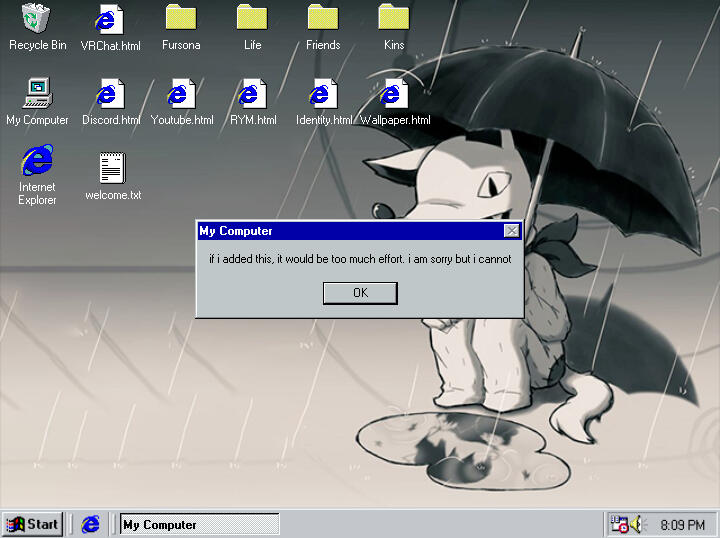
Task: Open the Start menu
Action: click(x=33, y=524)
